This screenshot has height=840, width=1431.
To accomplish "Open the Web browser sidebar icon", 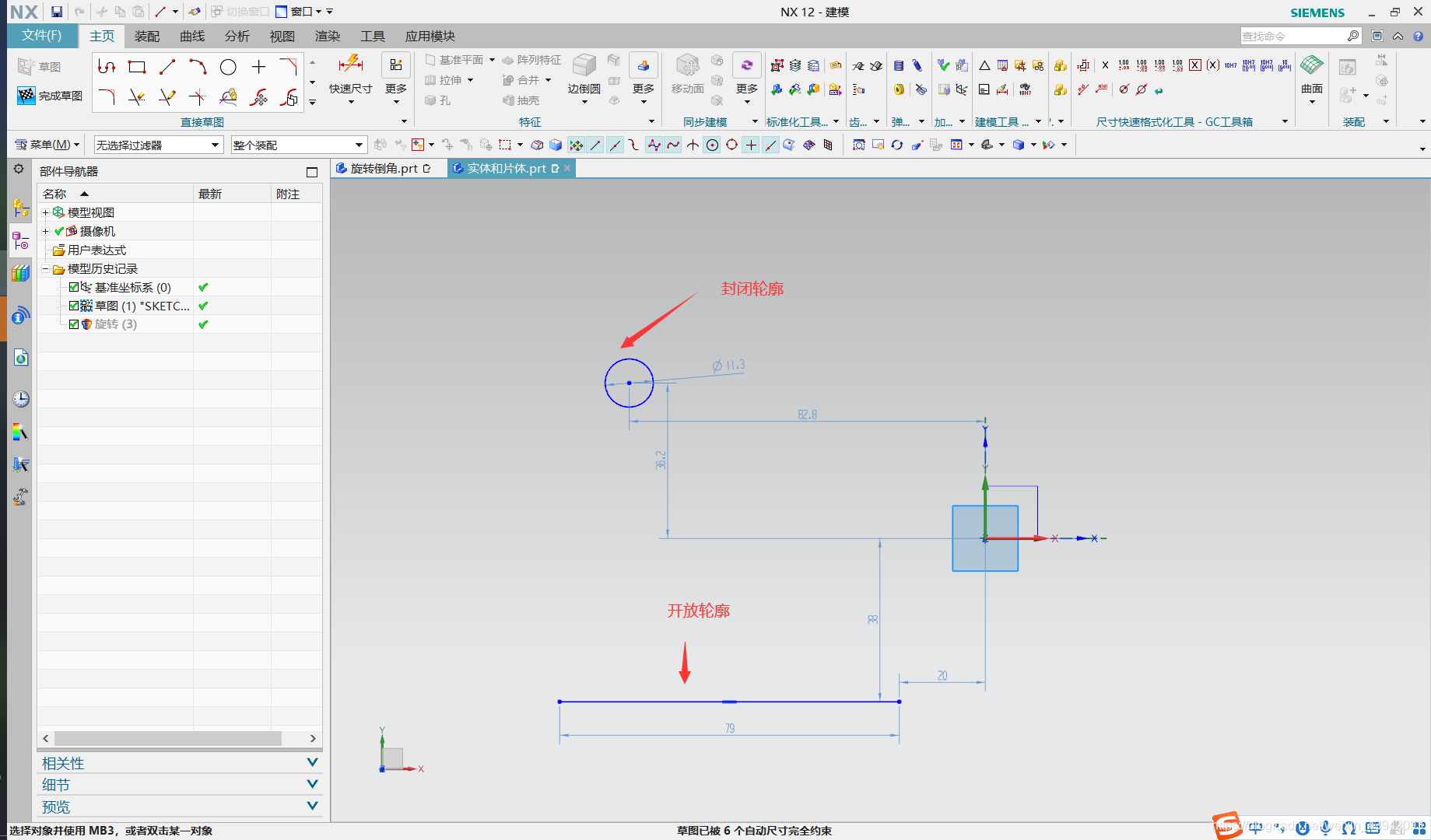I will coord(20,358).
